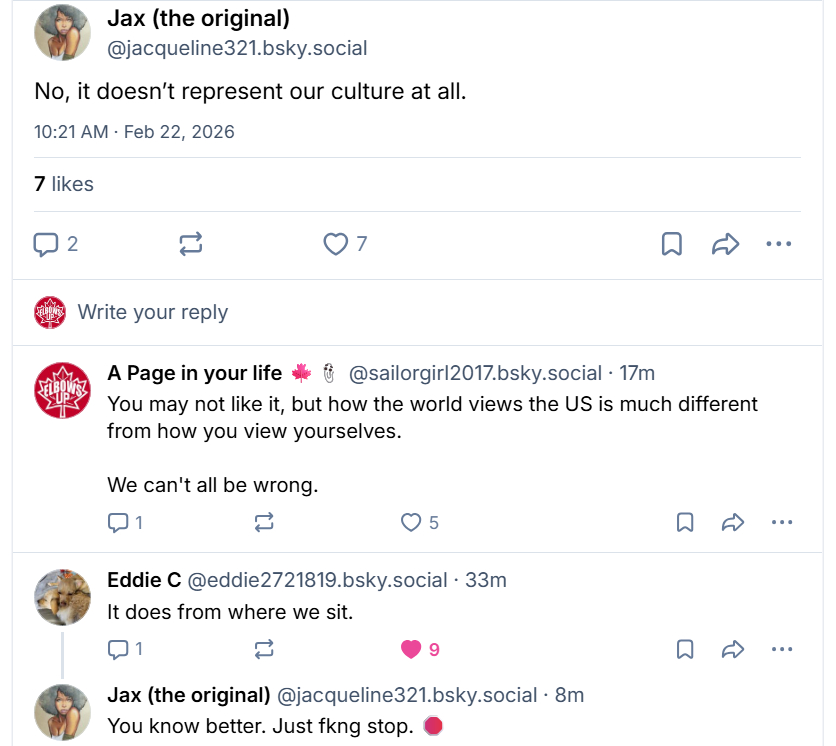Open the Elbows Up avatar of sailorgirl2017

[63, 390]
